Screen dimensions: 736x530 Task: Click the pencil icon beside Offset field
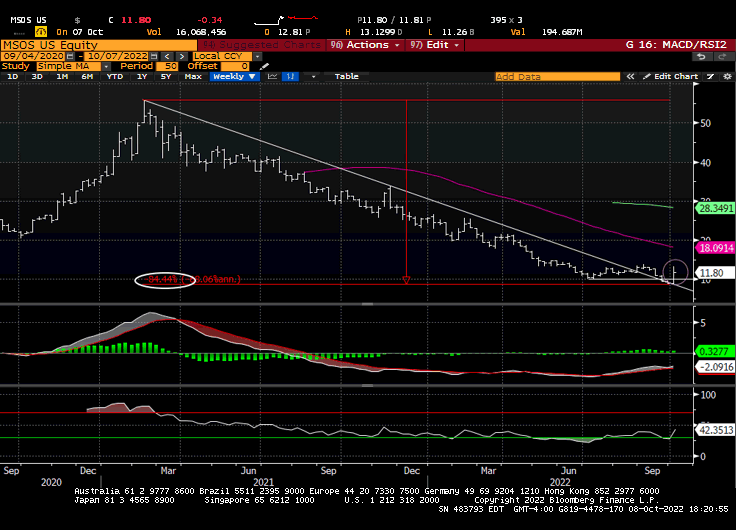click(264, 66)
